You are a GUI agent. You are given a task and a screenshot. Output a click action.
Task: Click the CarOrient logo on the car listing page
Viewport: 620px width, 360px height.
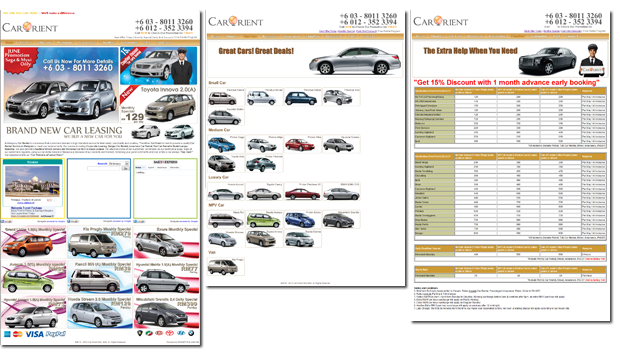(x=236, y=21)
